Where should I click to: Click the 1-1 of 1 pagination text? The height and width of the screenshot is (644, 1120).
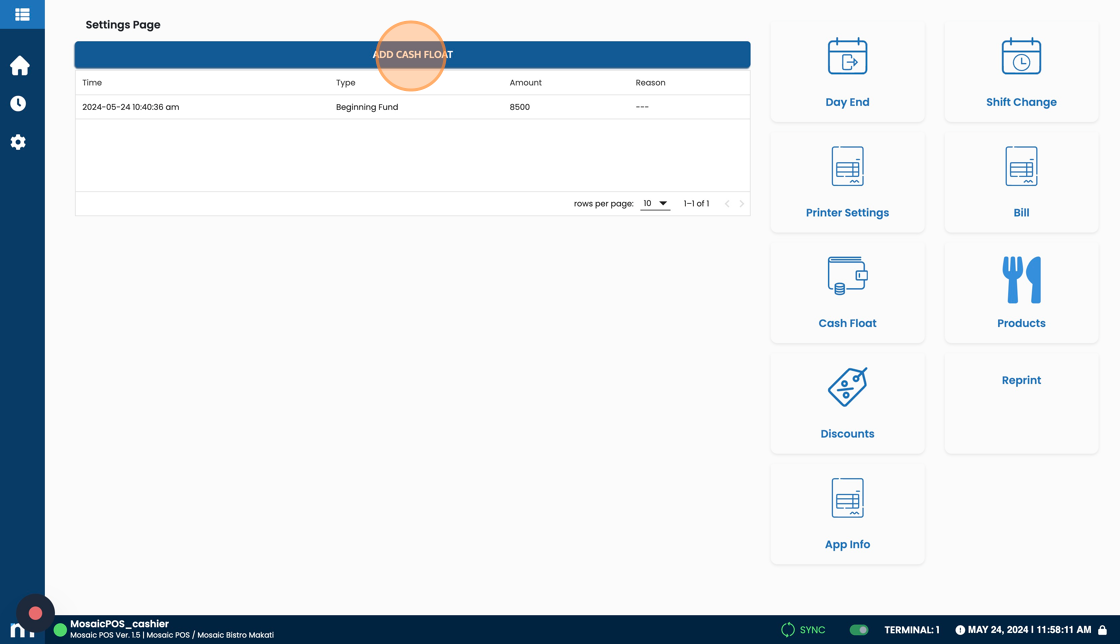[x=696, y=203]
